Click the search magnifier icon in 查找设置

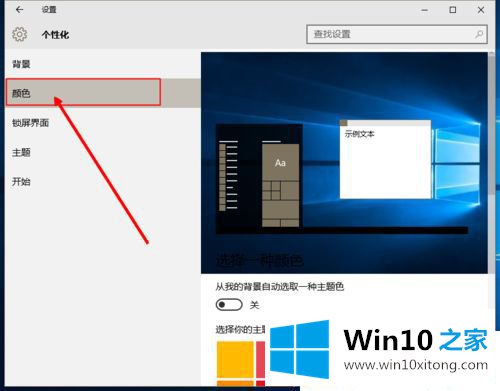pos(479,34)
